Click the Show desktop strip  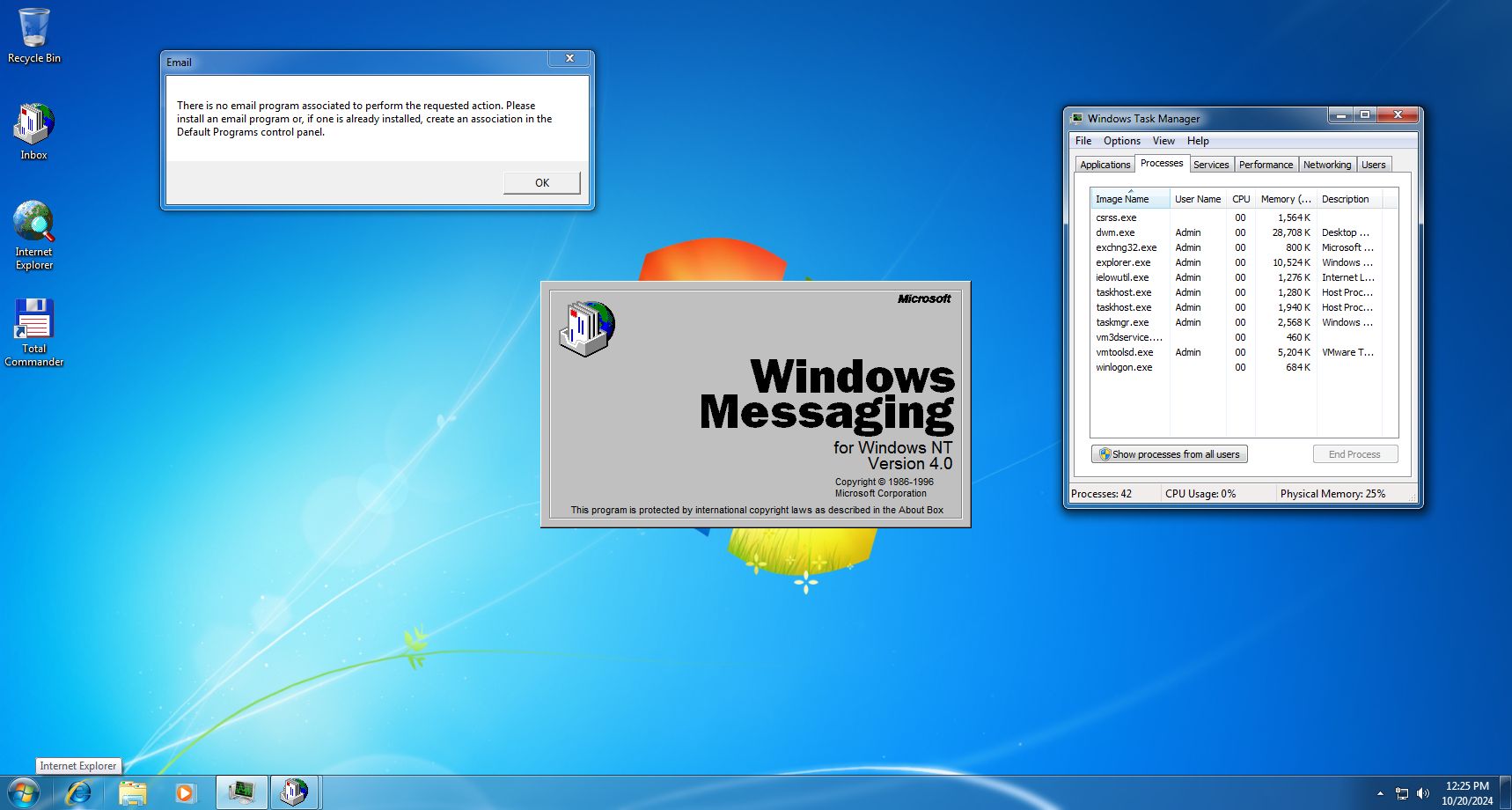click(x=1506, y=792)
